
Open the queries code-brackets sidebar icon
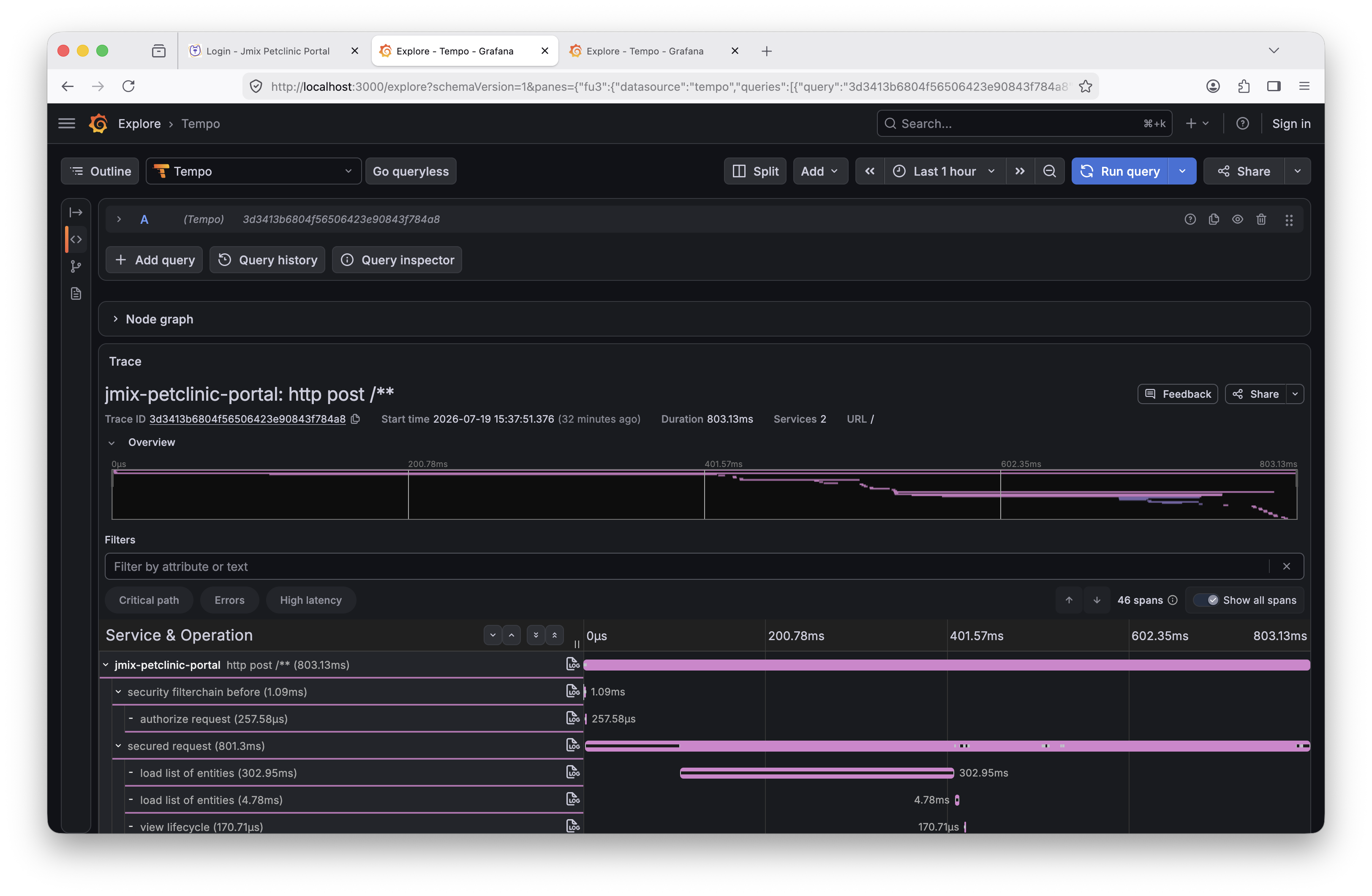pos(76,239)
